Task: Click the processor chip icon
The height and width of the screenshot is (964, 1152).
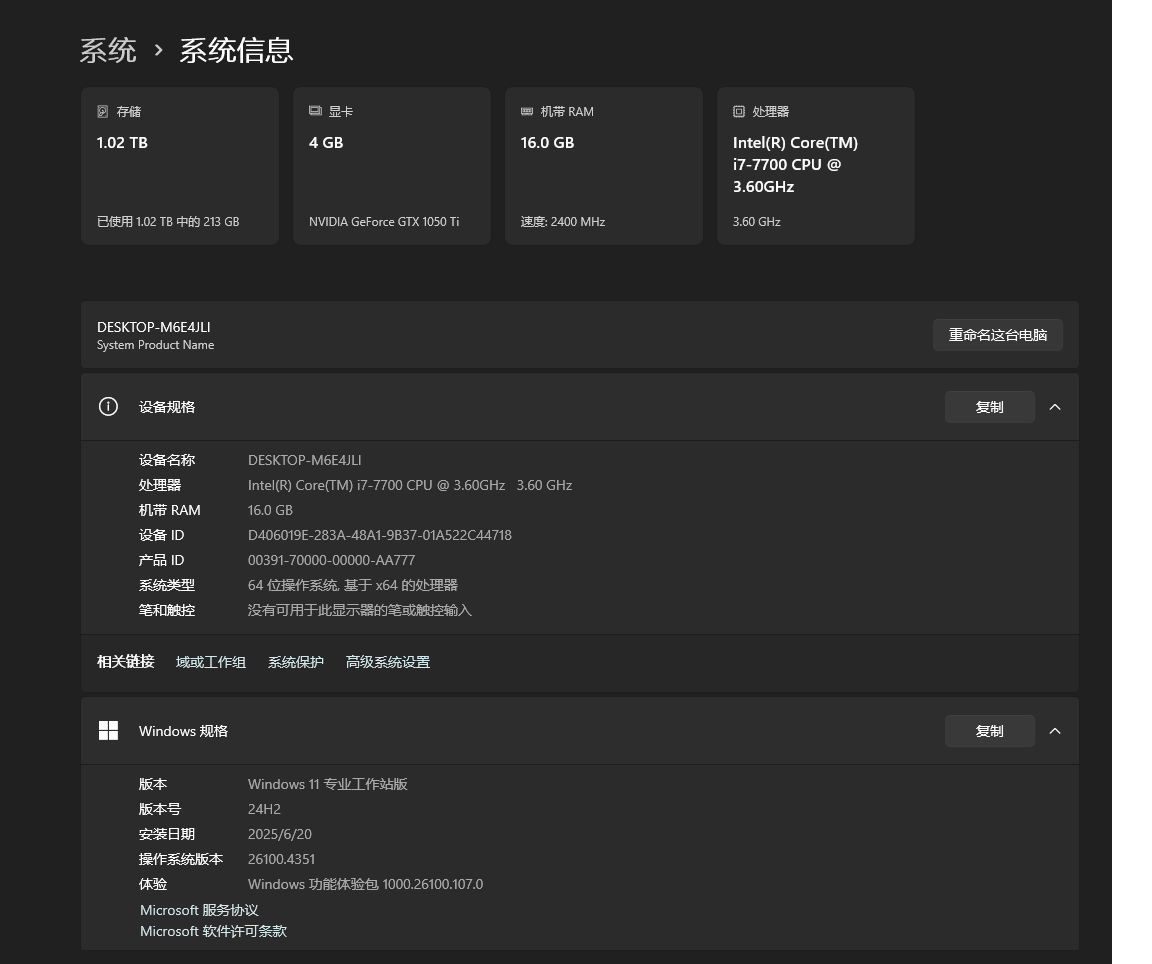Action: (x=738, y=112)
